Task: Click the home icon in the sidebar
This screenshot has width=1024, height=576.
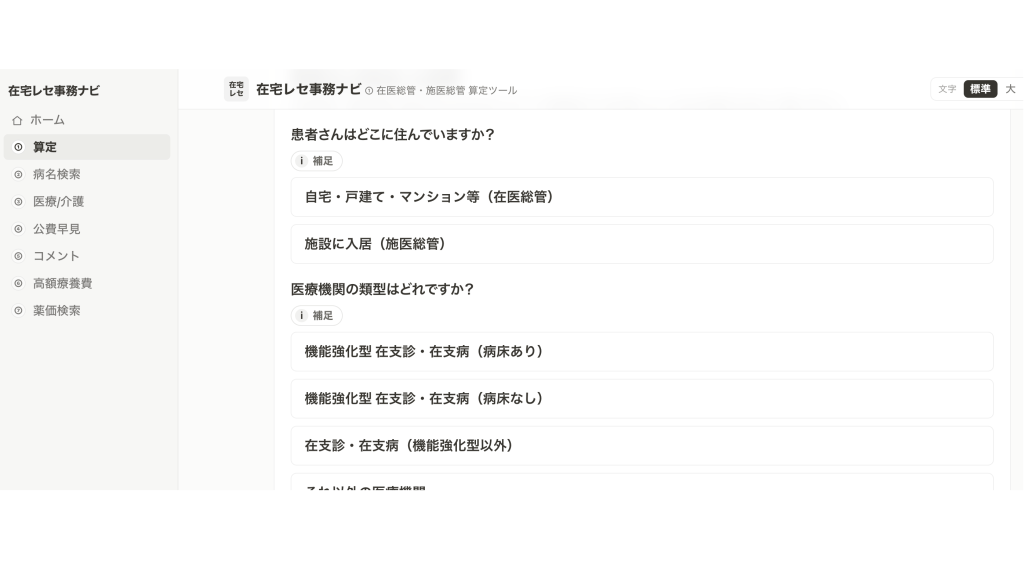Action: point(17,120)
